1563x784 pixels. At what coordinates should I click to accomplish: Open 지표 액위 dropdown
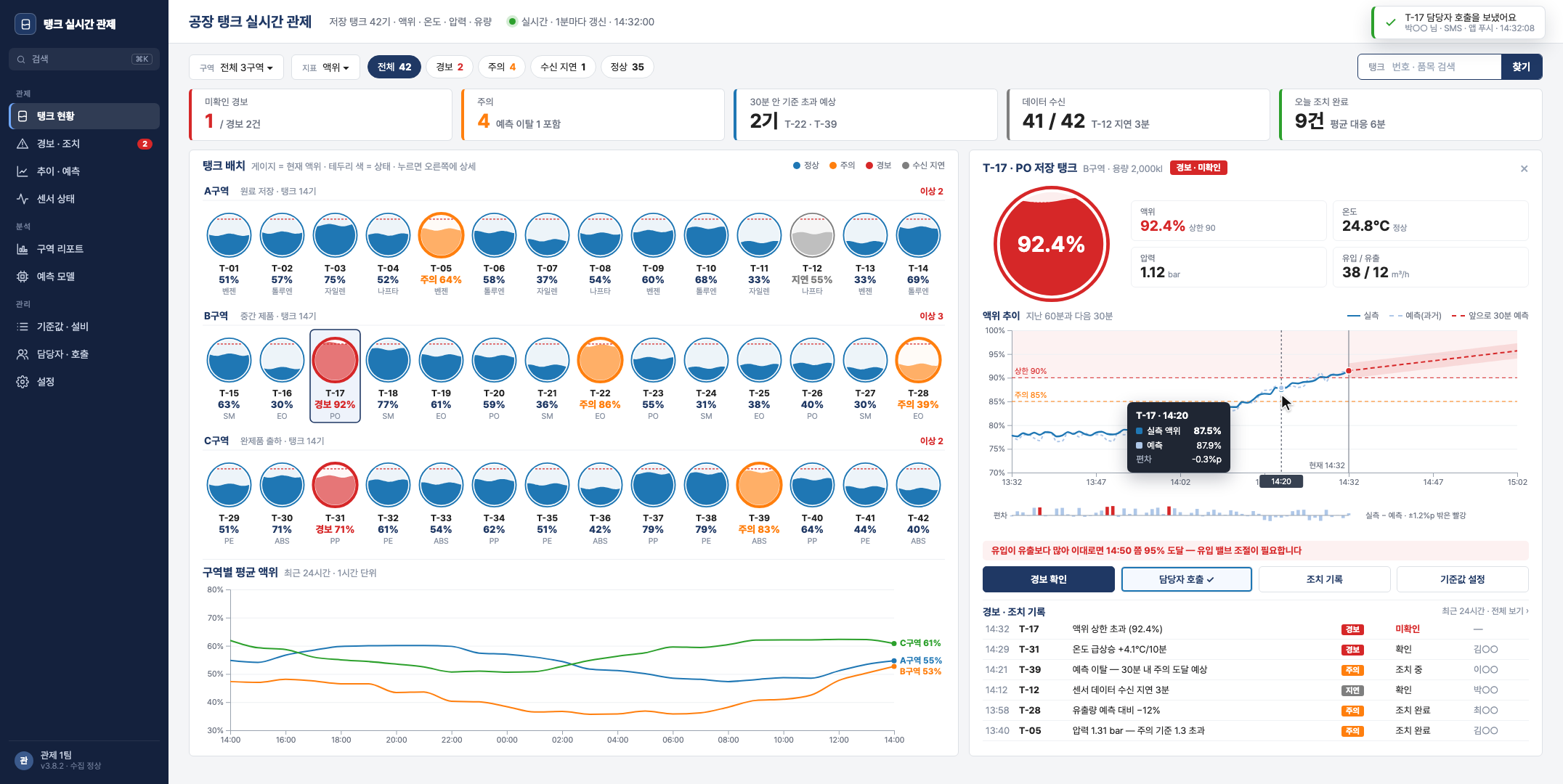325,68
